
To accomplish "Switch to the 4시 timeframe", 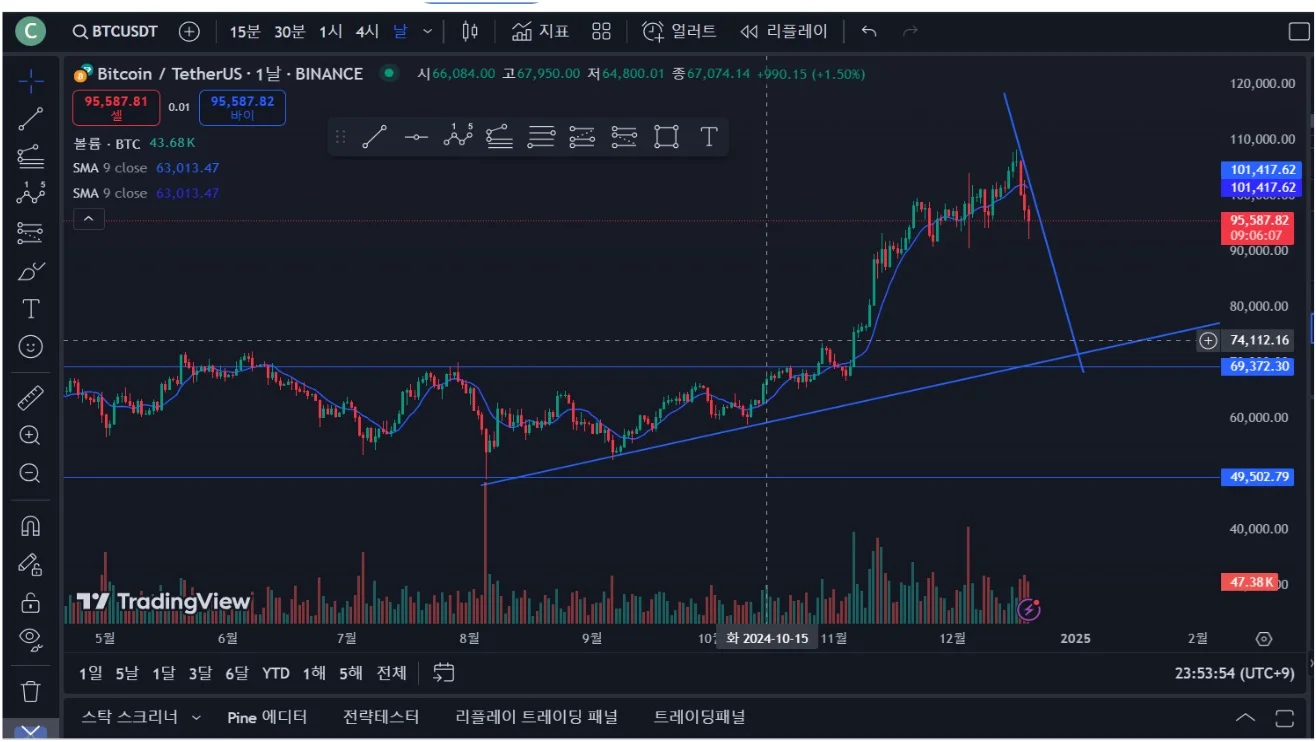I will point(367,32).
